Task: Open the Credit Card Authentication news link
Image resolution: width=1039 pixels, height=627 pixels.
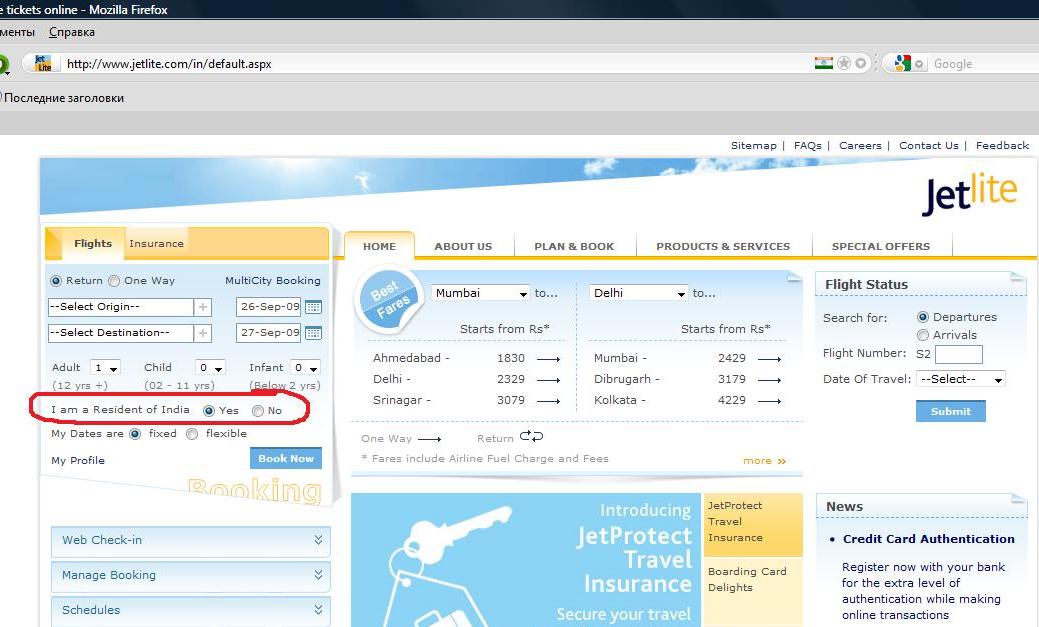Action: tap(928, 538)
